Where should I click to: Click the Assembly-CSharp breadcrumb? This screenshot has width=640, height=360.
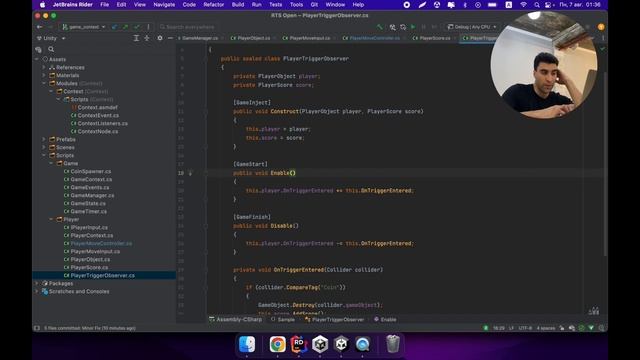coord(236,320)
